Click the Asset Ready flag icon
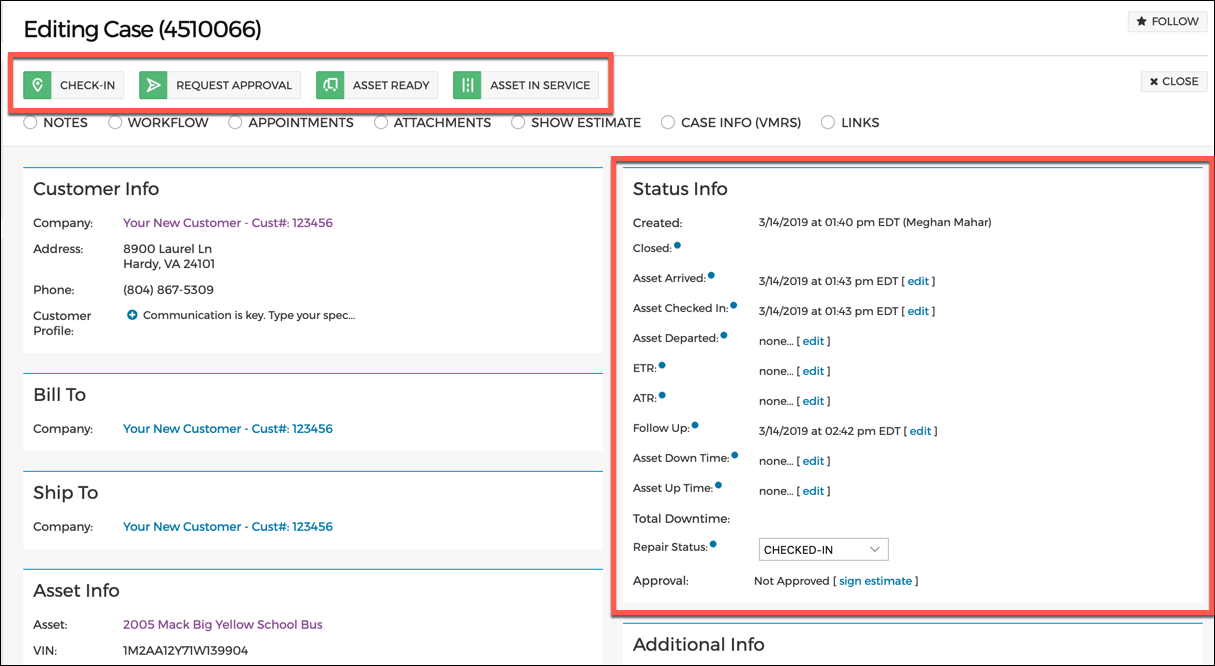The height and width of the screenshot is (666, 1215). (x=330, y=85)
